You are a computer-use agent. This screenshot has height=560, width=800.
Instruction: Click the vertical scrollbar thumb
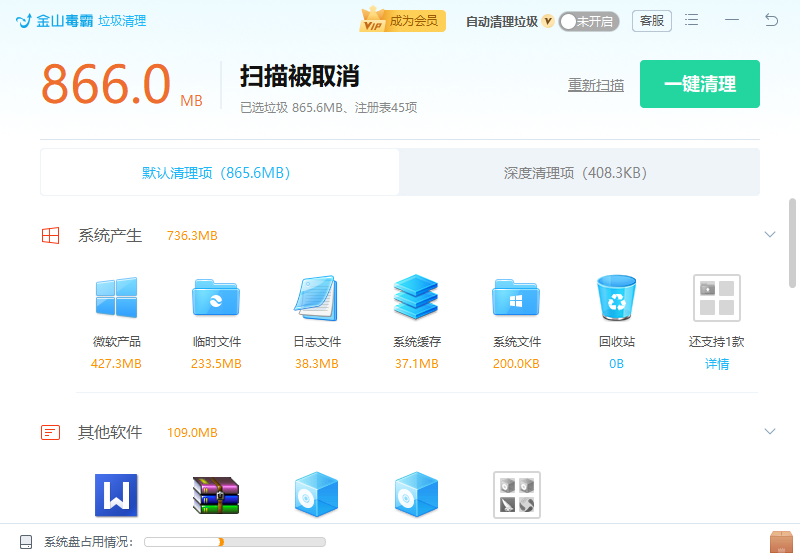pyautogui.click(x=792, y=243)
